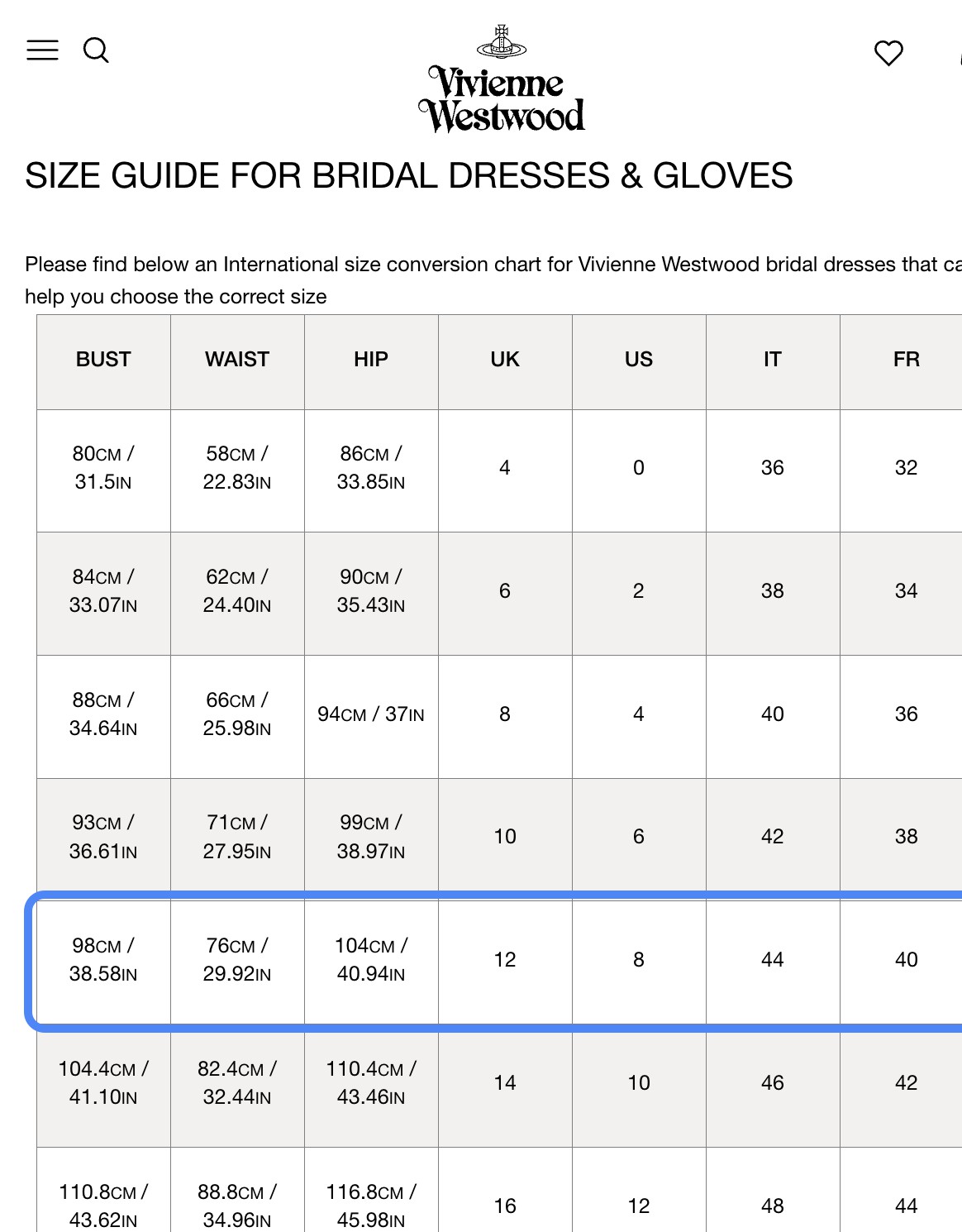
Task: Select the HIP column header
Action: [x=371, y=360]
